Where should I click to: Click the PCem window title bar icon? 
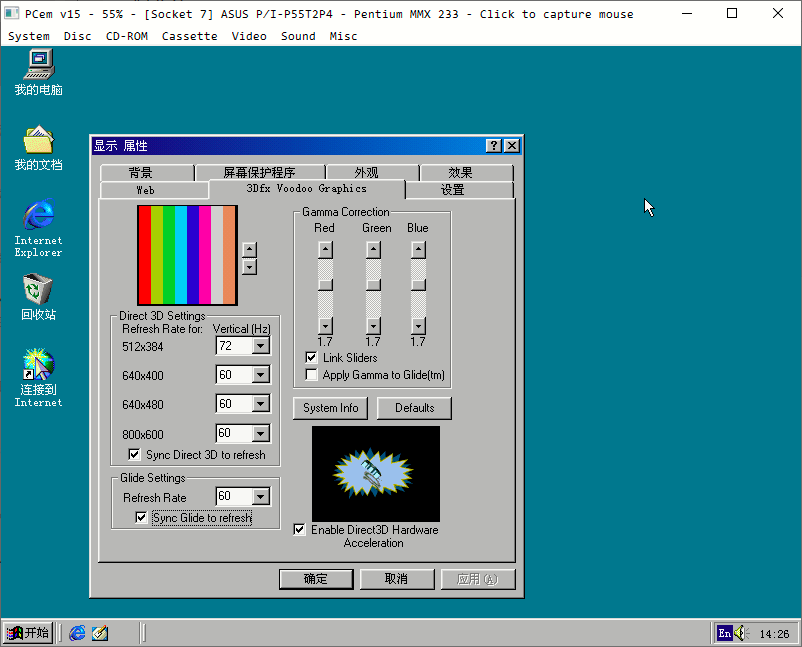click(x=11, y=13)
